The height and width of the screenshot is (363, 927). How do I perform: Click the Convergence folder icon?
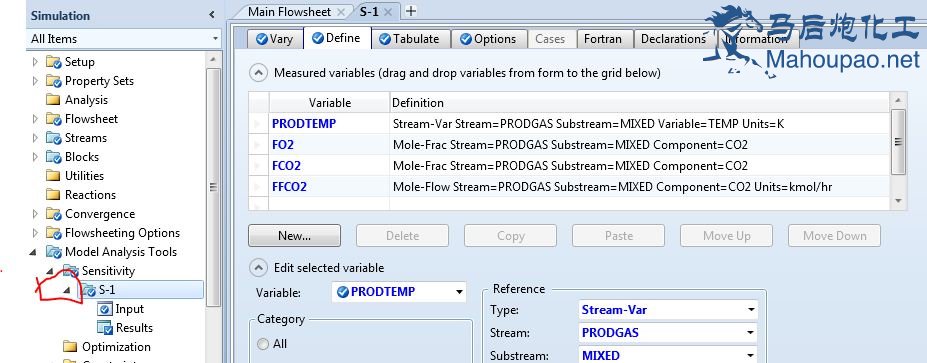point(54,214)
